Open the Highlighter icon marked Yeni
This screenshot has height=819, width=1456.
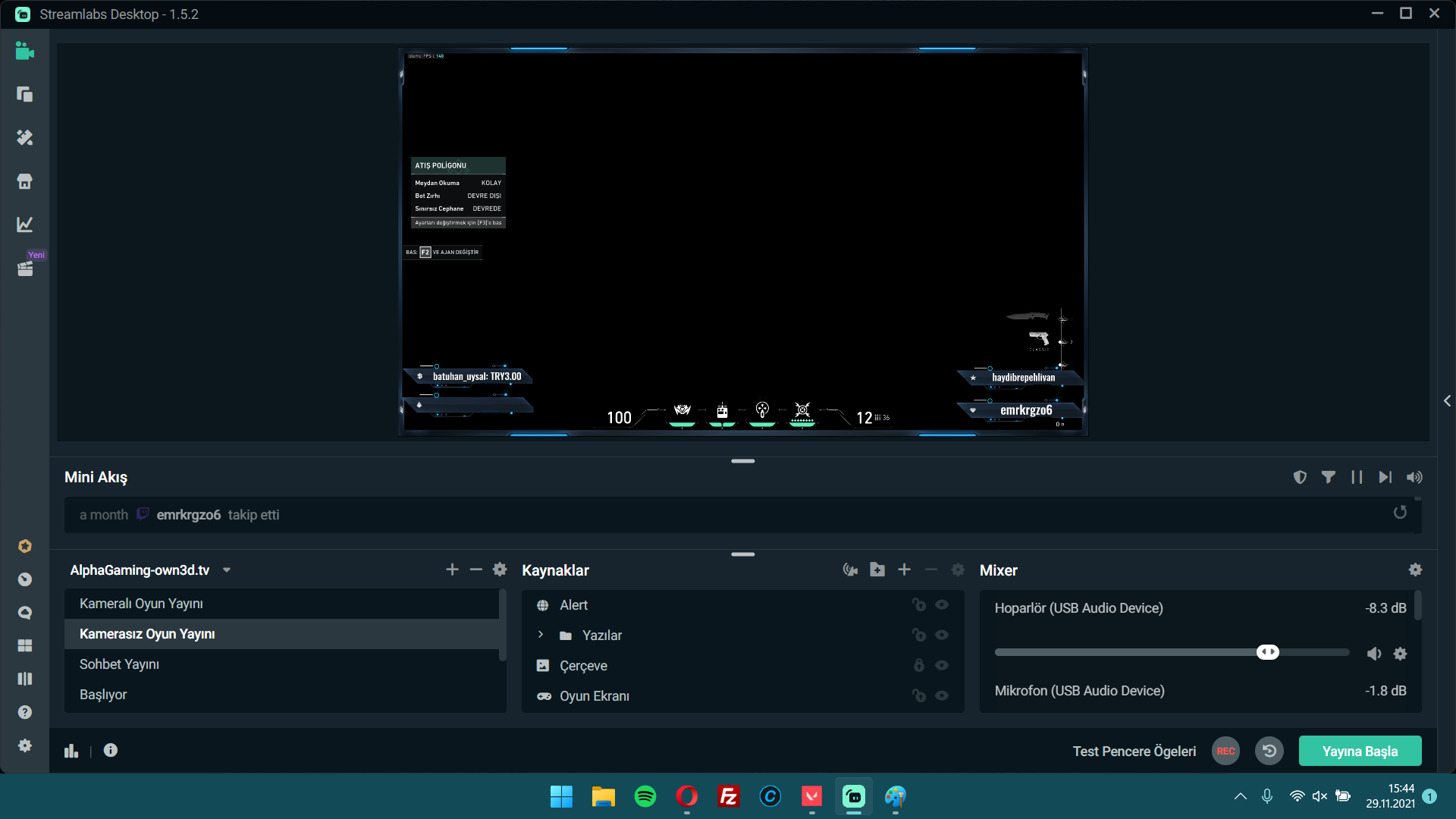(x=25, y=268)
